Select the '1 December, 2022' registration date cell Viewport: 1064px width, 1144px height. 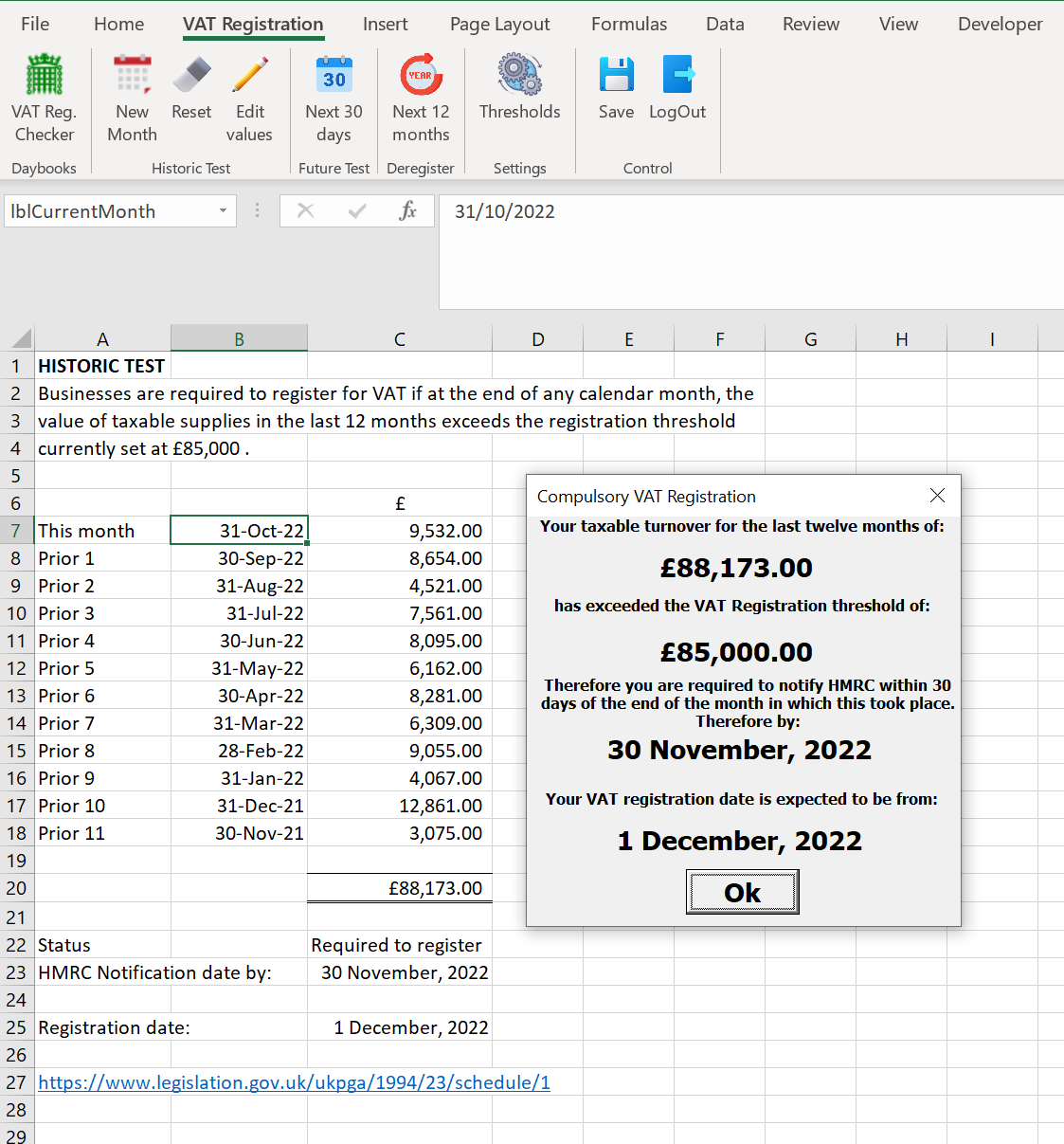coord(400,1027)
